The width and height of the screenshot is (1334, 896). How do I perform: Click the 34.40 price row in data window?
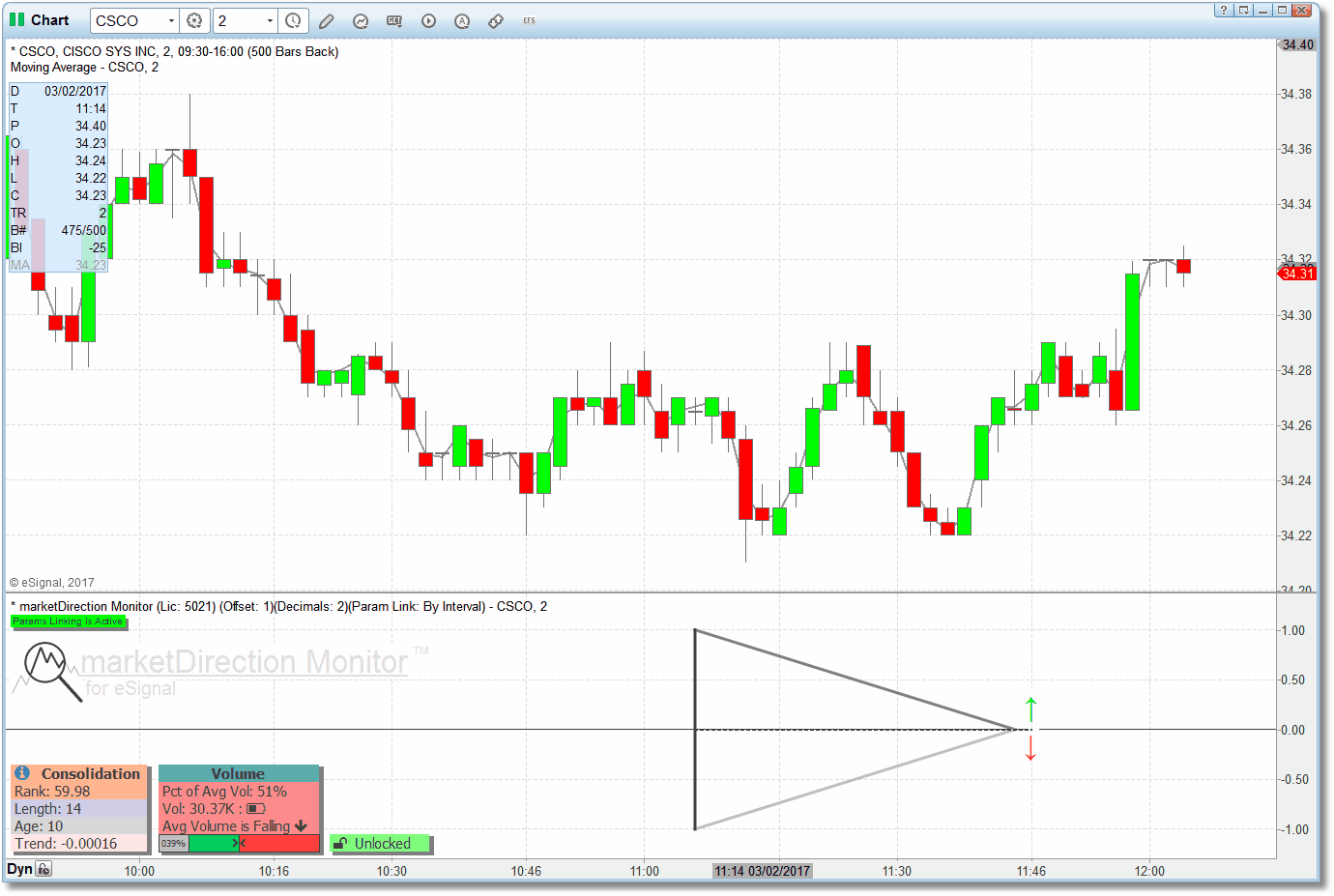58,126
